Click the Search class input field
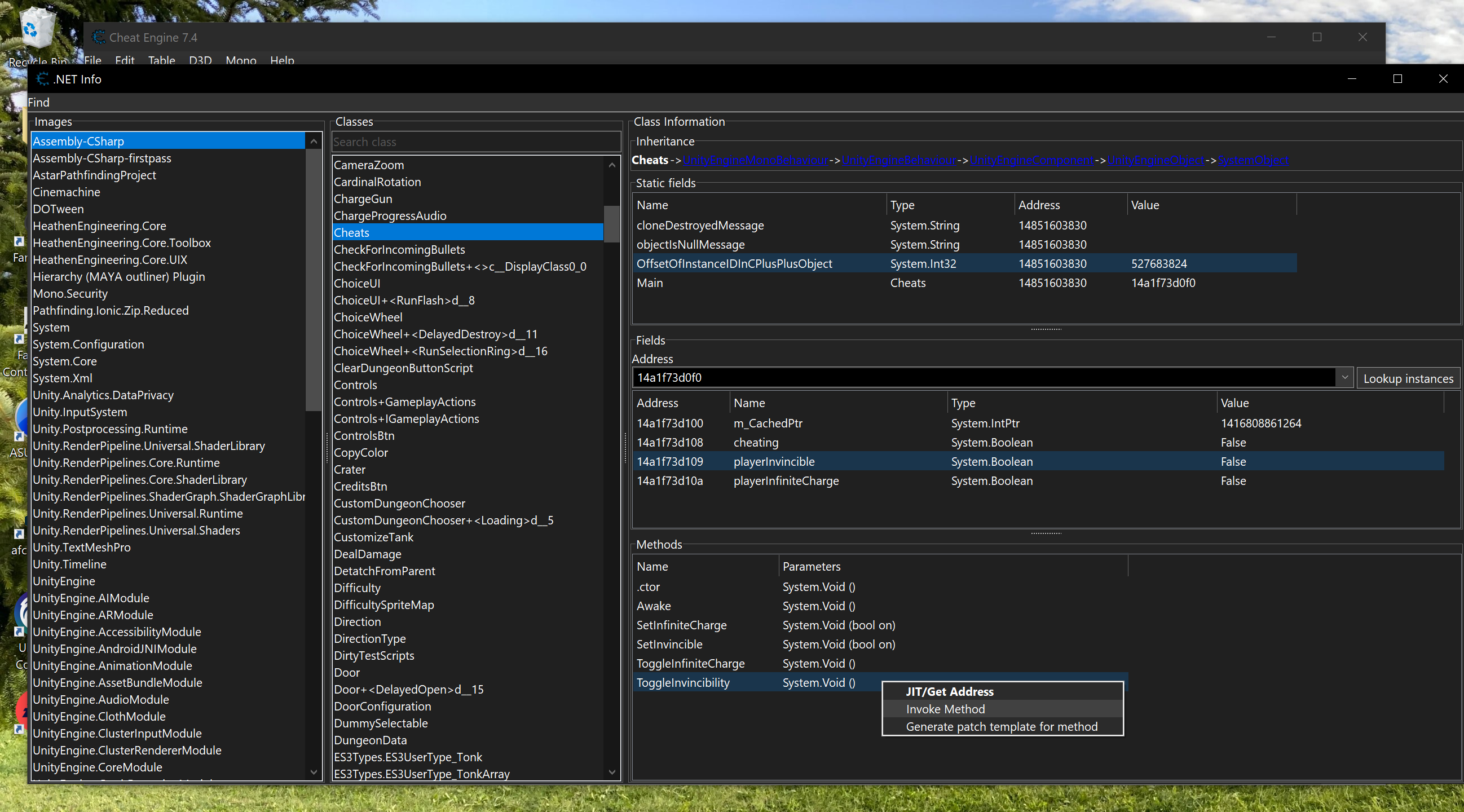1464x812 pixels. [x=475, y=142]
